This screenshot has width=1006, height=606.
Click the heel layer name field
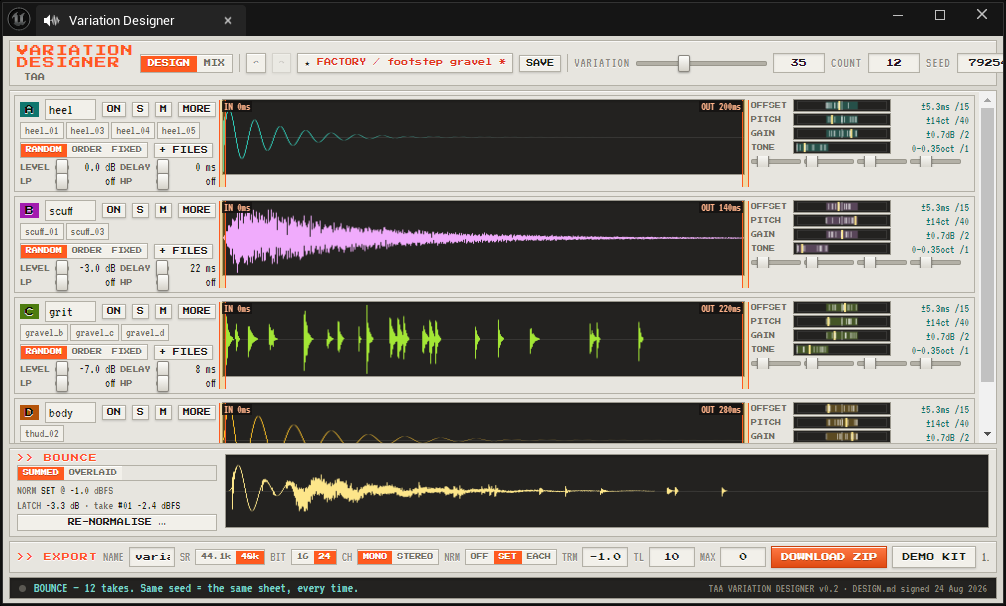tap(70, 110)
